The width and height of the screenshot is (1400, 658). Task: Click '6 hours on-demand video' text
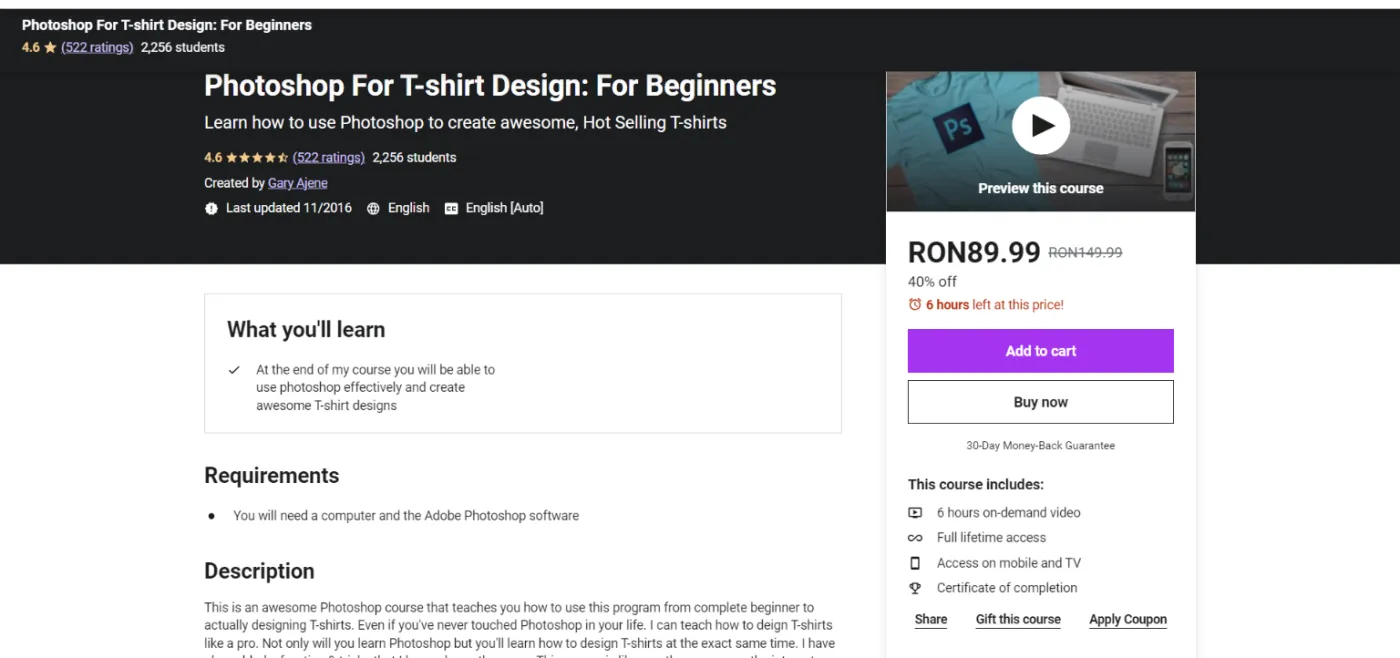coord(1008,512)
